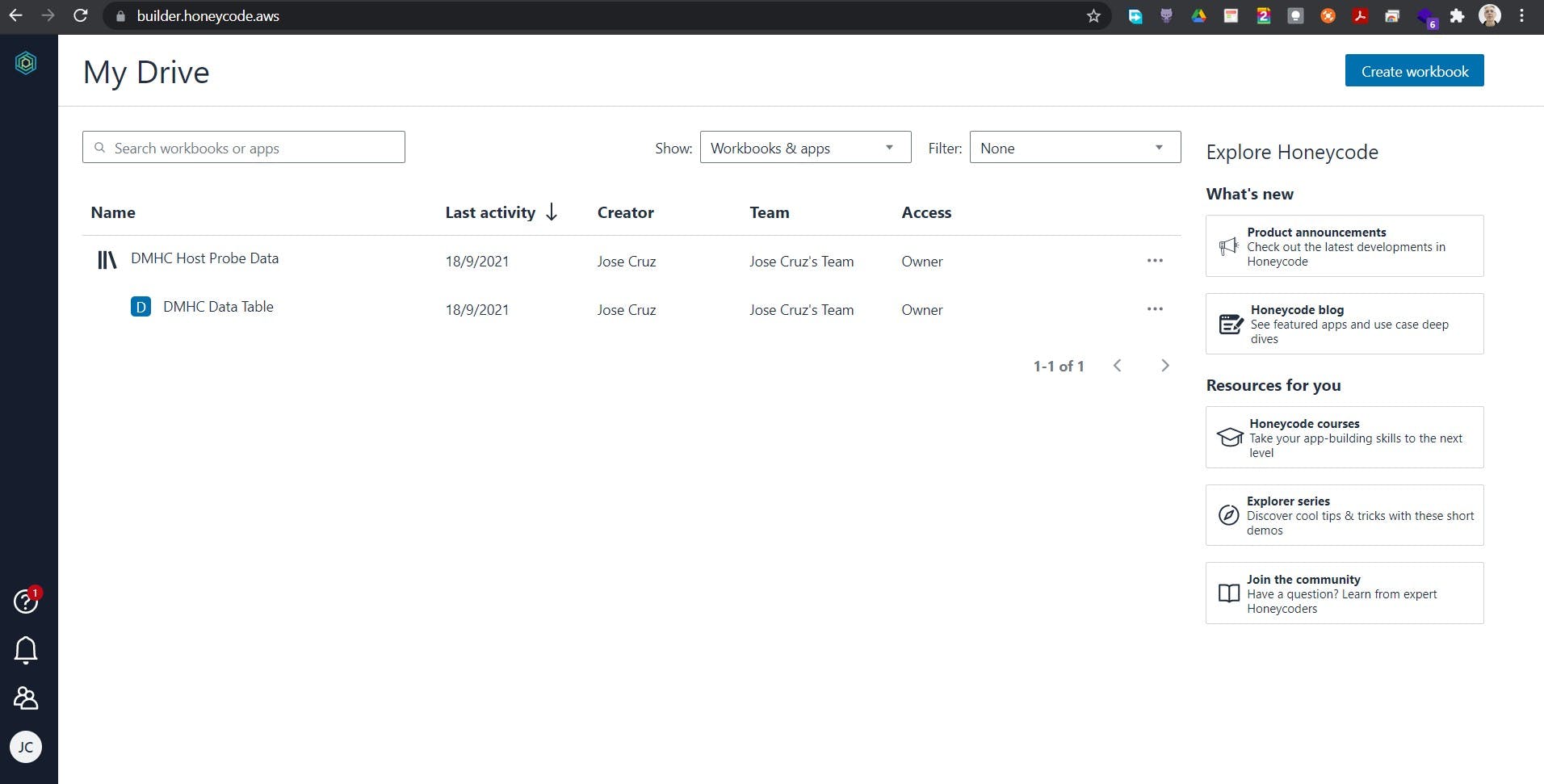Open more options for DMHC Data Table
The height and width of the screenshot is (784, 1544).
[1155, 309]
